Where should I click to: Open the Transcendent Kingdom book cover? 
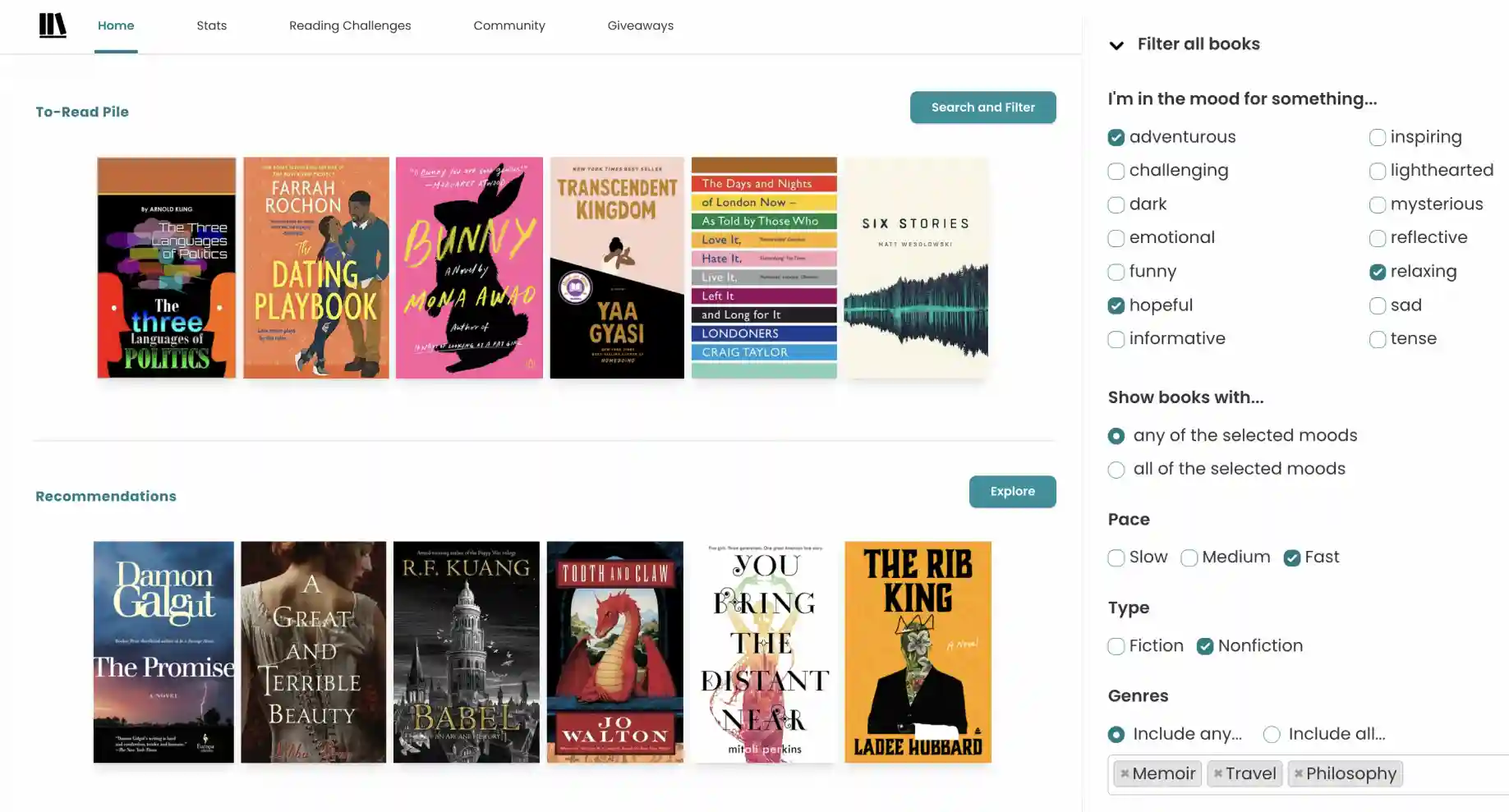coord(617,268)
